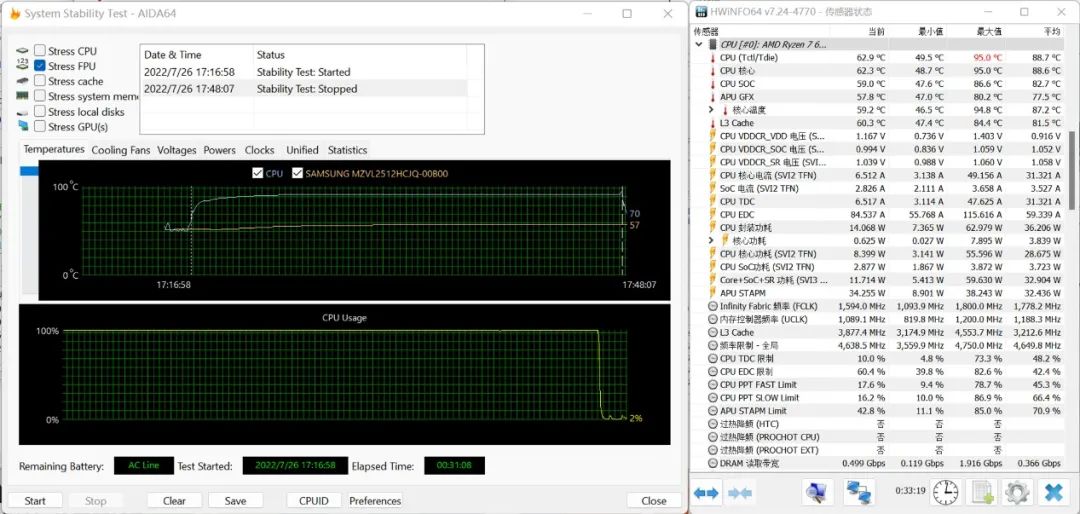Click the networked computers icon in HWiNFO
The image size is (1080, 514).
coord(858,492)
